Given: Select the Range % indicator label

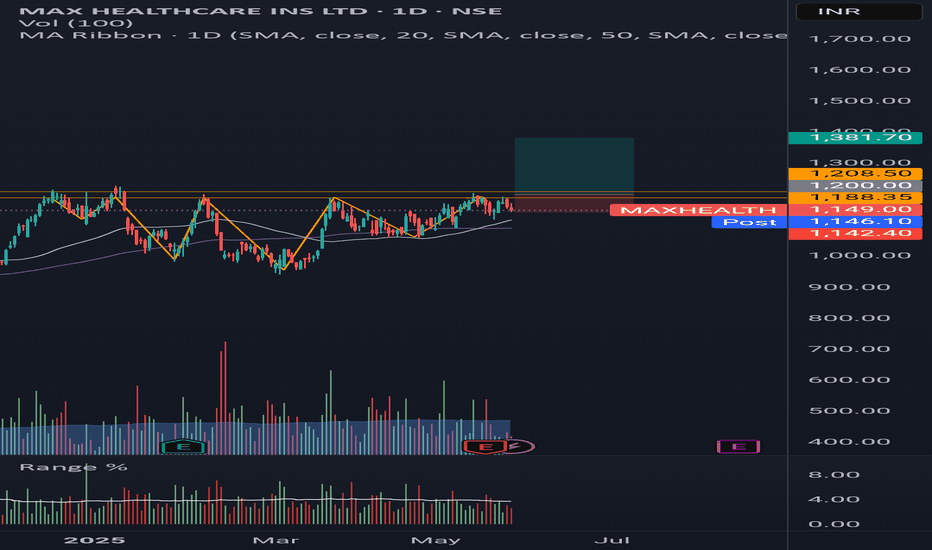Looking at the screenshot, I should pos(74,467).
